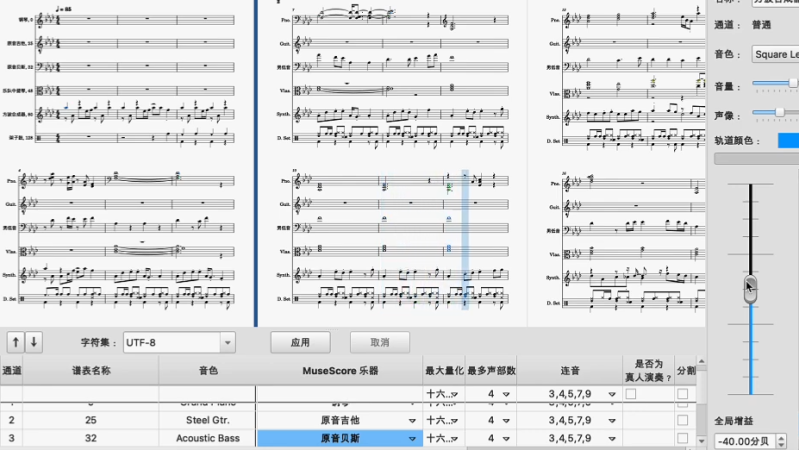Click the MuseScore 乐器 column header
This screenshot has width=799, height=450.
[x=340, y=371]
